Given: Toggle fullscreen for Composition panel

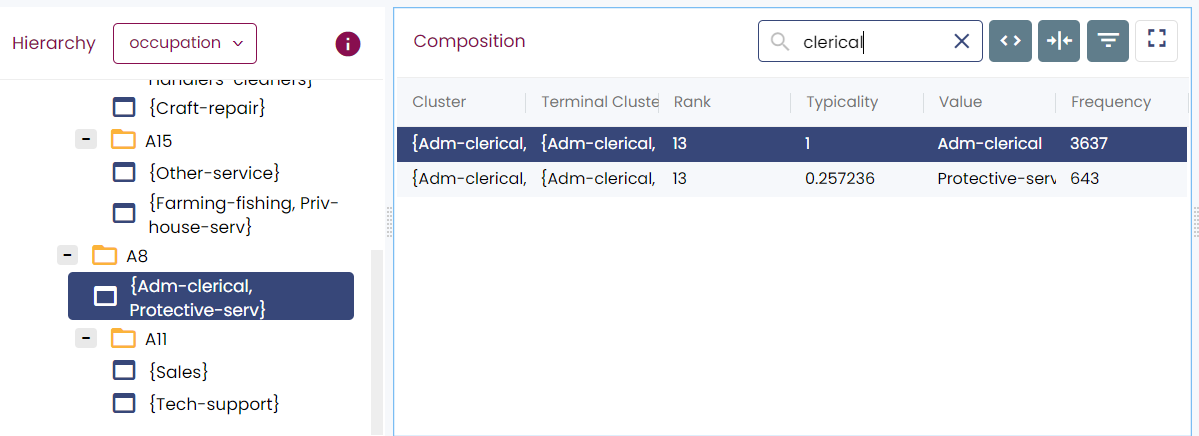Looking at the screenshot, I should point(1156,40).
